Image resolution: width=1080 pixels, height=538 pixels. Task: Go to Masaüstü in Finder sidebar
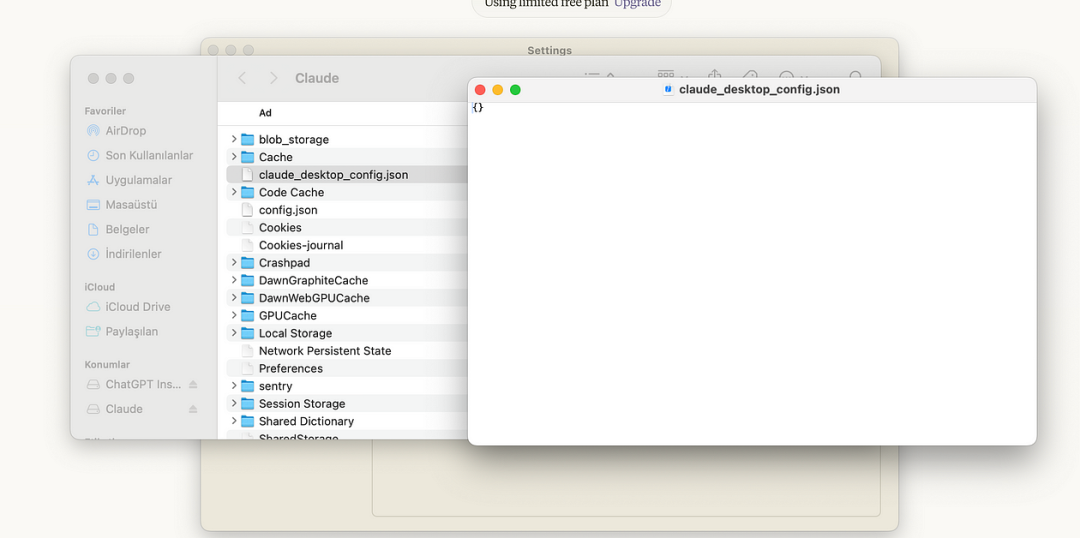pos(122,205)
